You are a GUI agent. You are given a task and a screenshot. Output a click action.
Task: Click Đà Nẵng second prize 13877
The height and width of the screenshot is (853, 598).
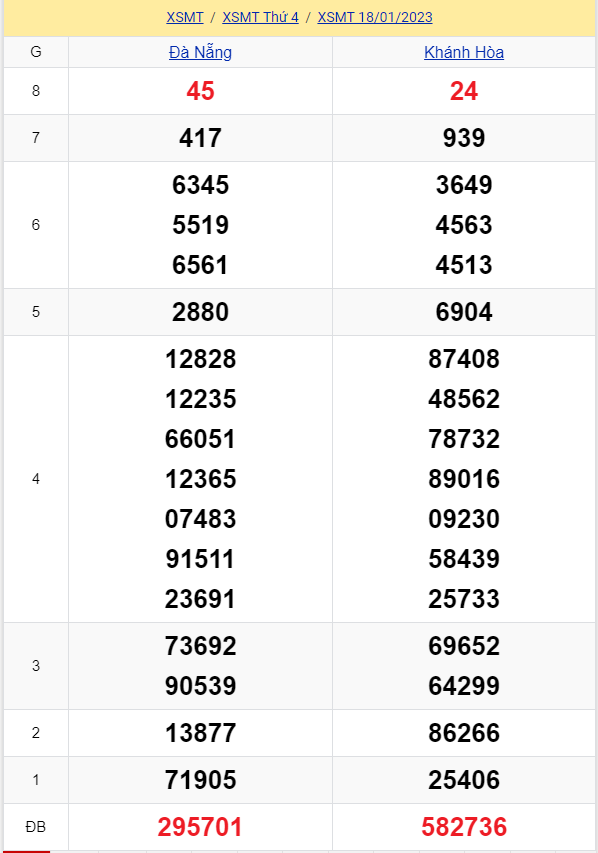point(200,733)
